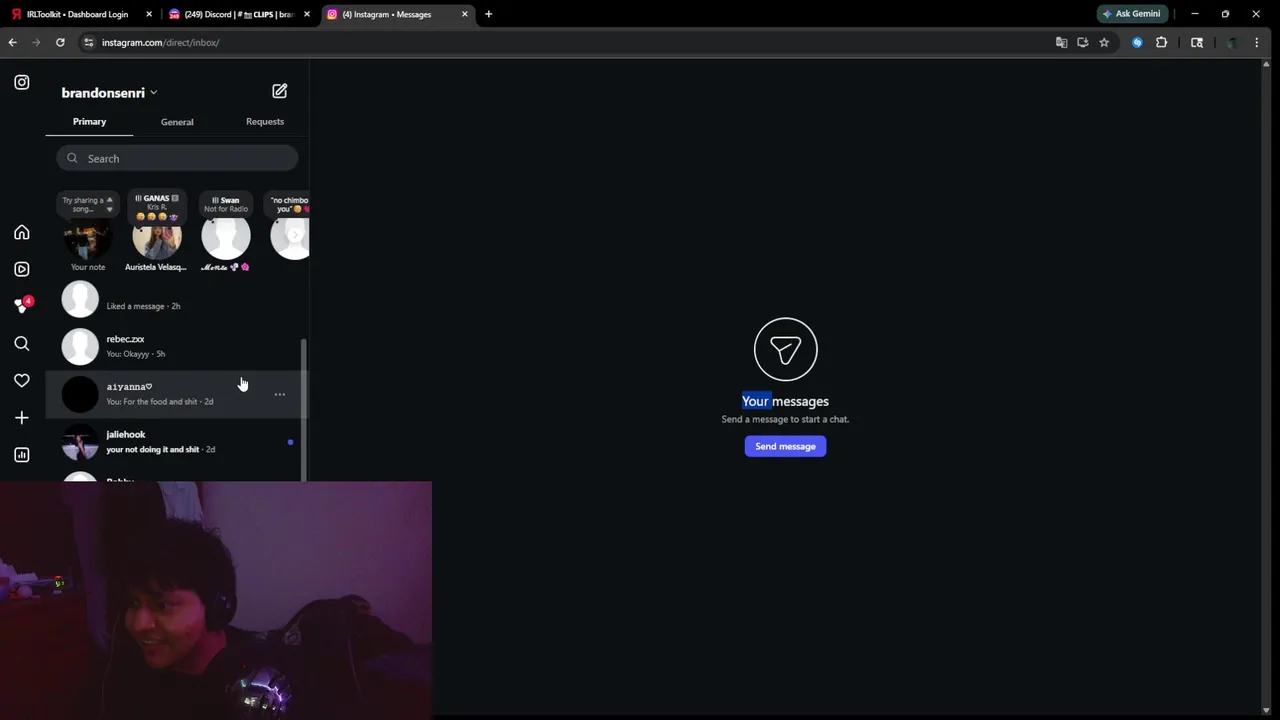The image size is (1280, 720).
Task: Open Notifications heart icon
Action: [x=22, y=380]
